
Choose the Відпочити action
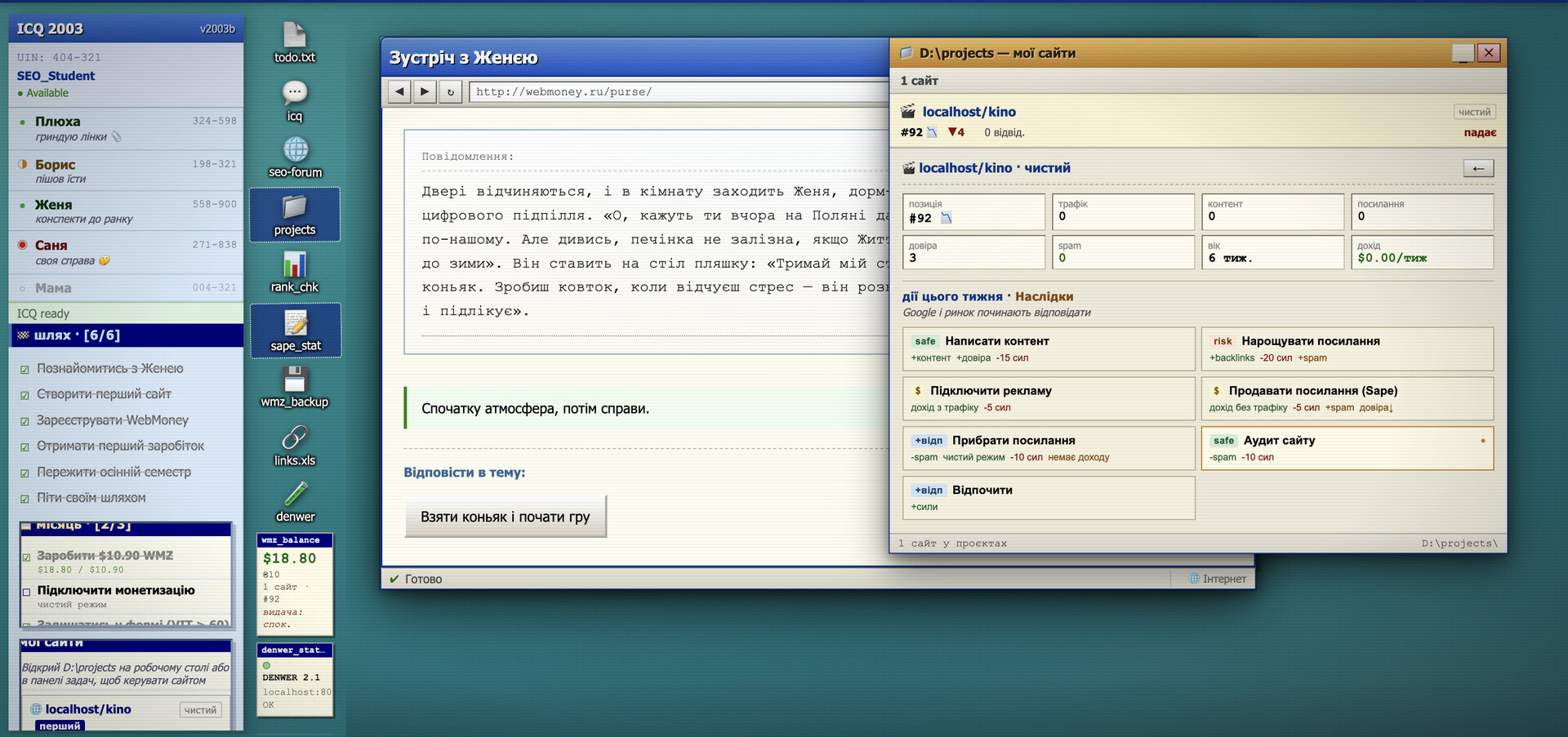1049,498
